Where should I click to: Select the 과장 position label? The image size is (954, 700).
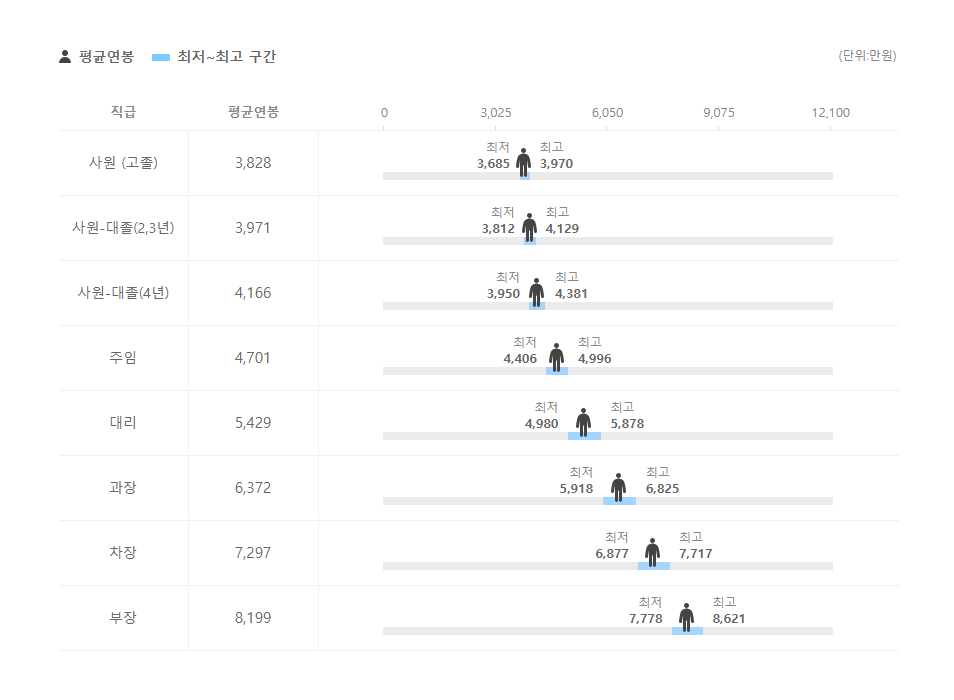[x=123, y=488]
